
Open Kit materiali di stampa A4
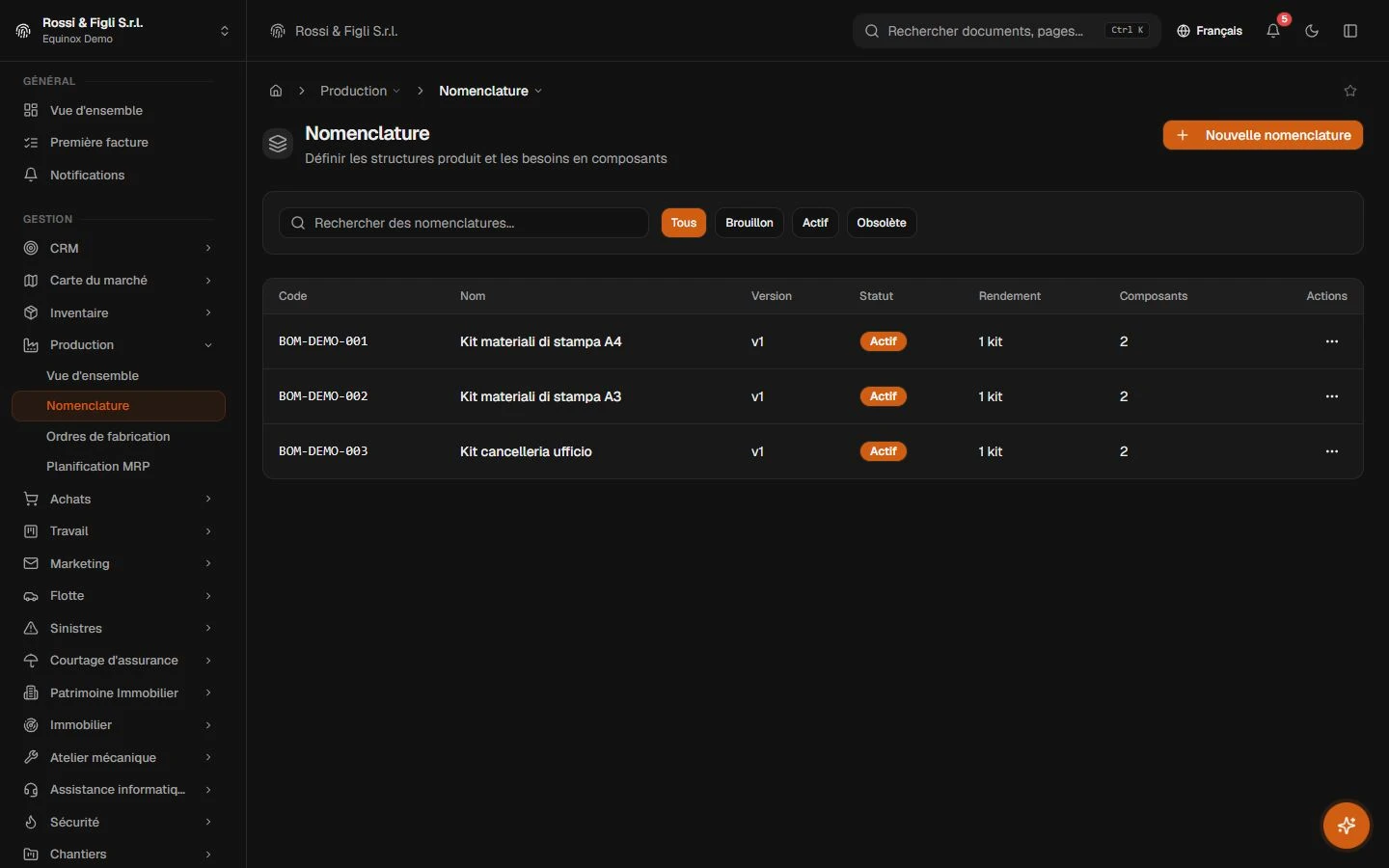tap(541, 341)
